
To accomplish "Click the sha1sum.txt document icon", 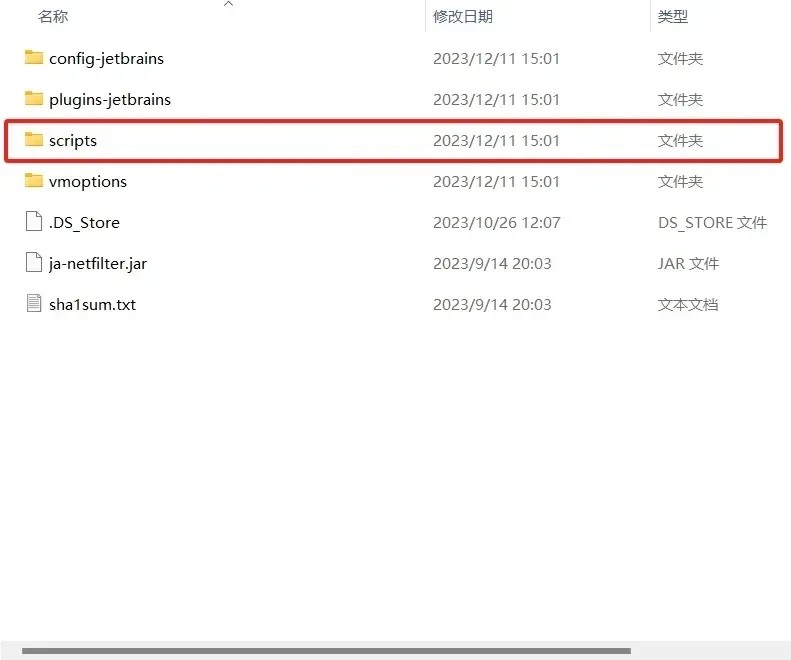I will click(34, 304).
